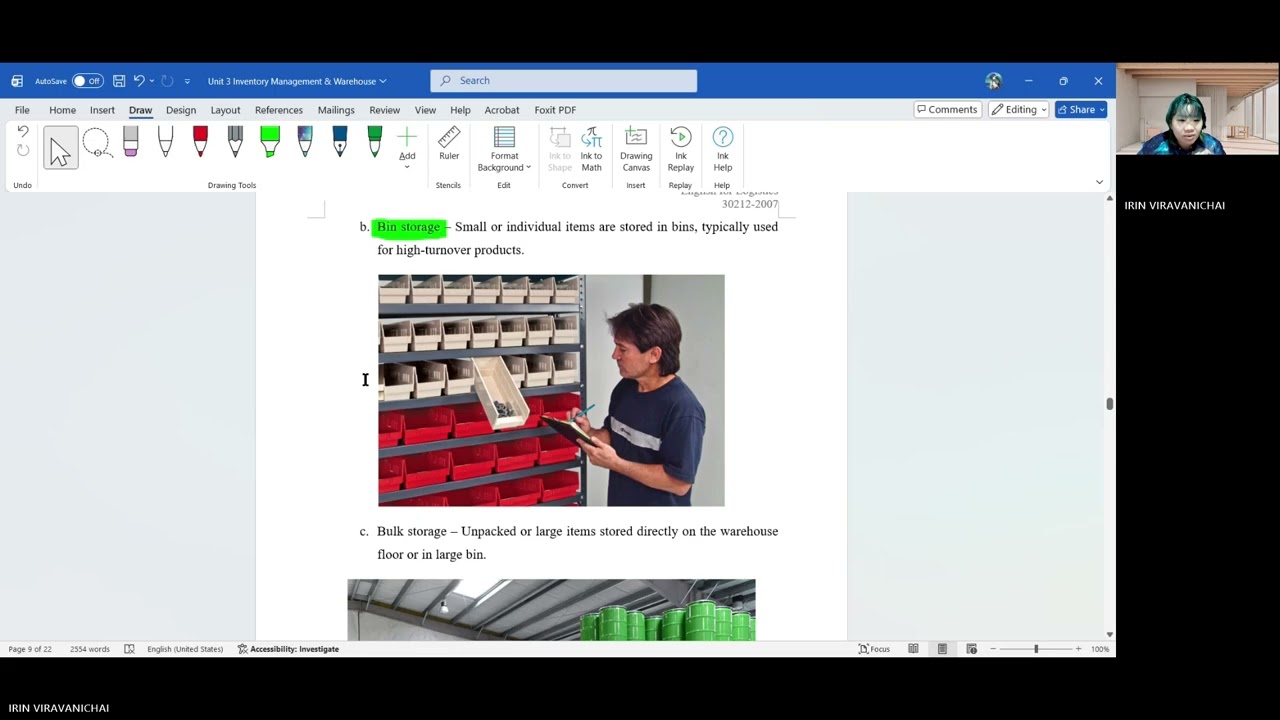This screenshot has width=1280, height=720.
Task: Switch to the Home tab
Action: tap(62, 110)
